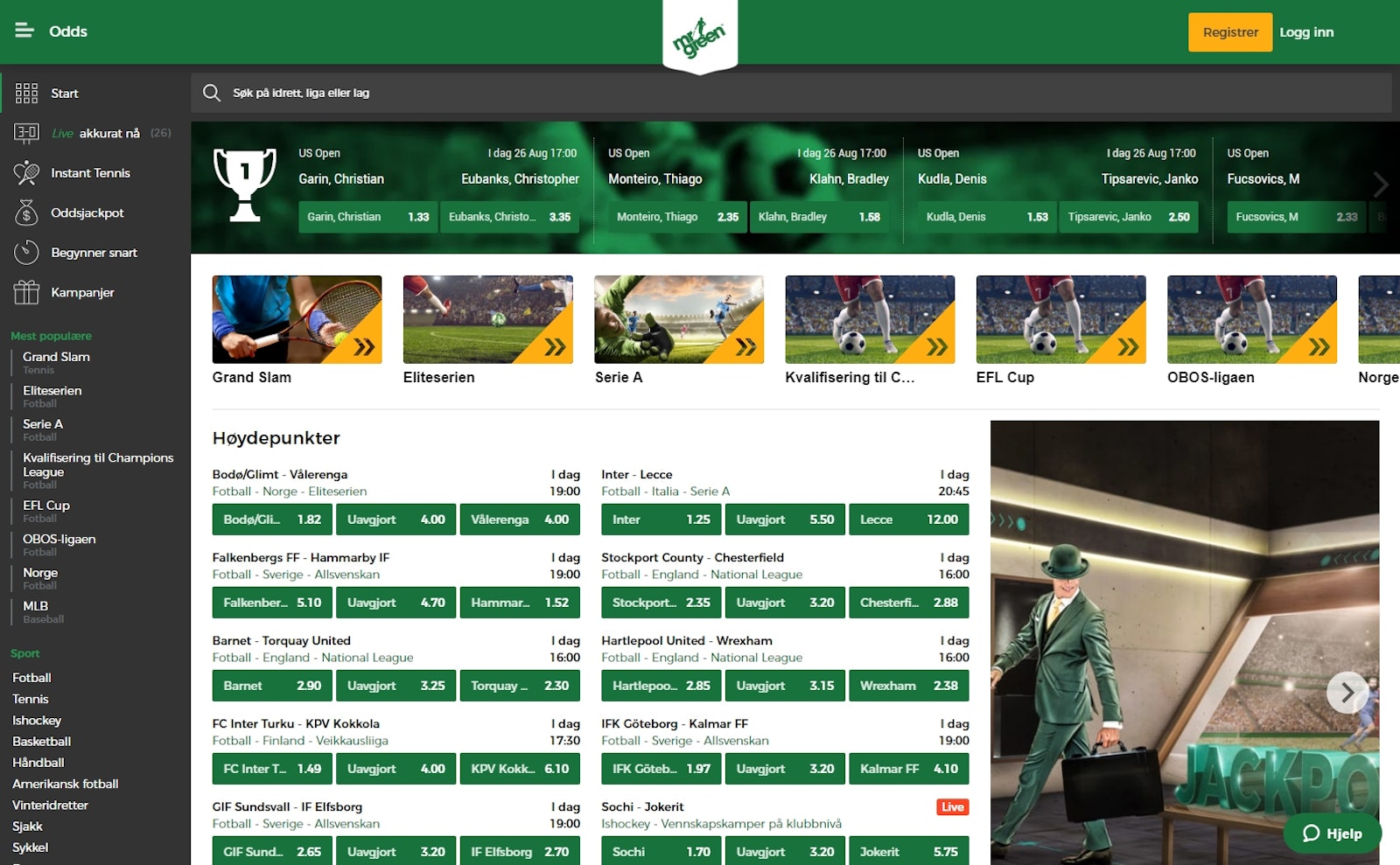Open Kampanjer with the gift icon
This screenshot has height=865, width=1400.
(x=27, y=293)
